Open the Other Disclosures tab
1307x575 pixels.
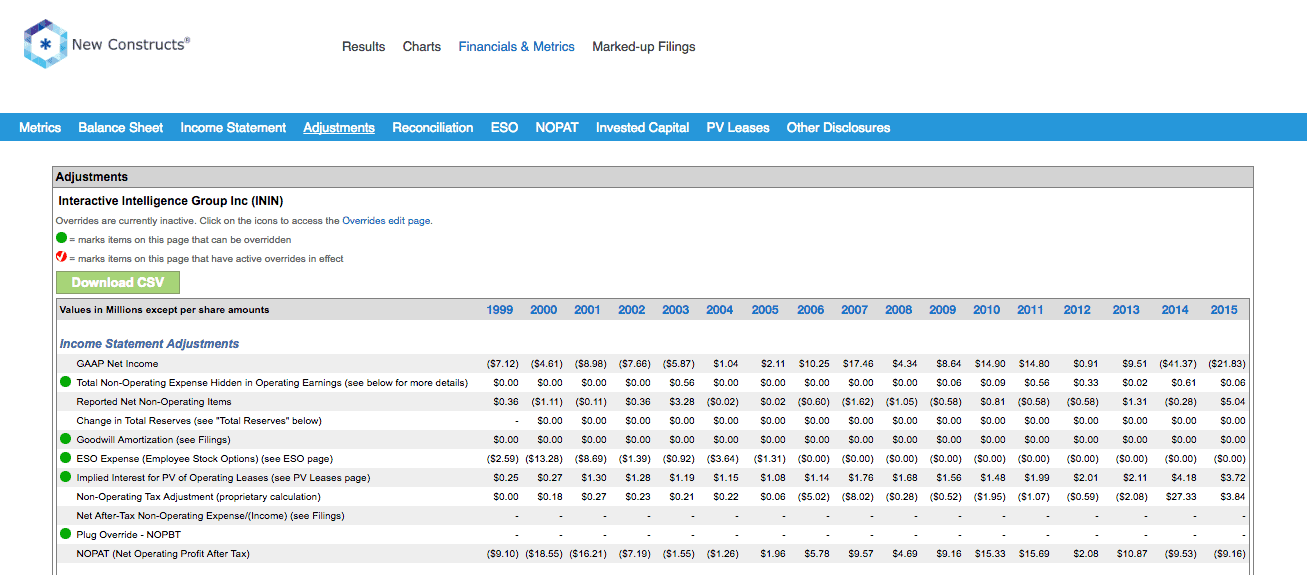838,127
